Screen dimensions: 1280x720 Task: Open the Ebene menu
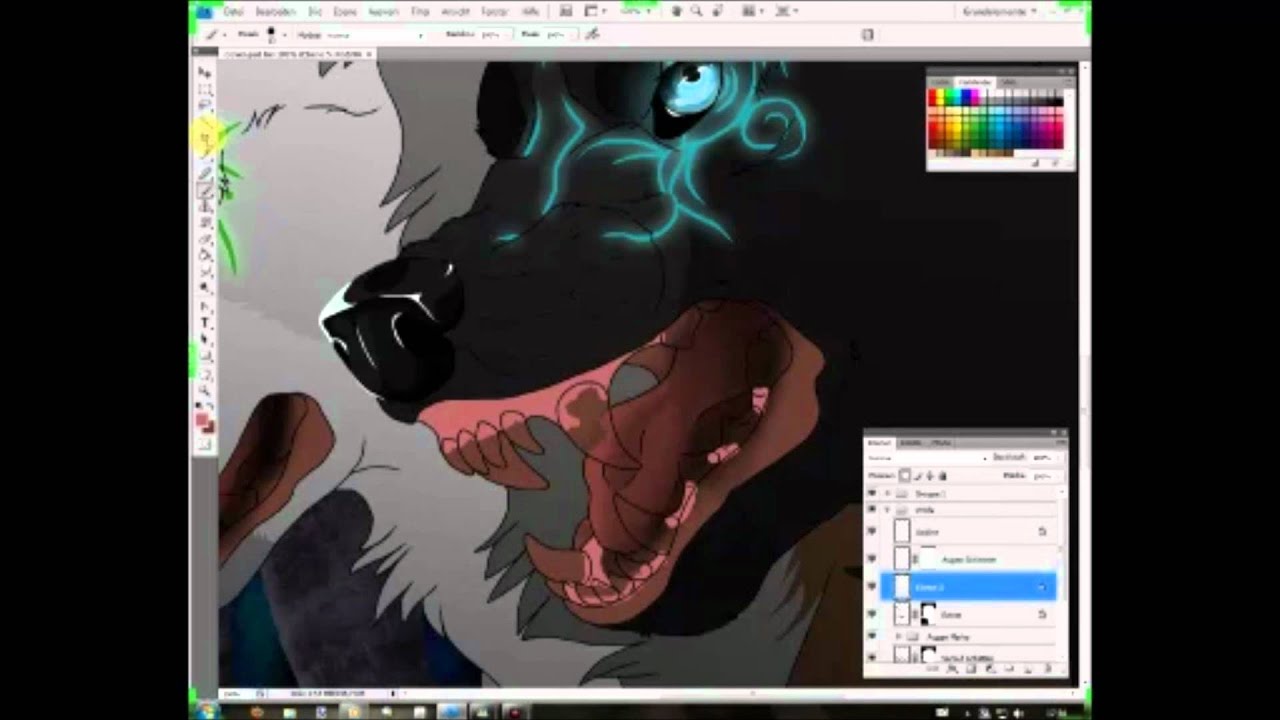pyautogui.click(x=345, y=11)
